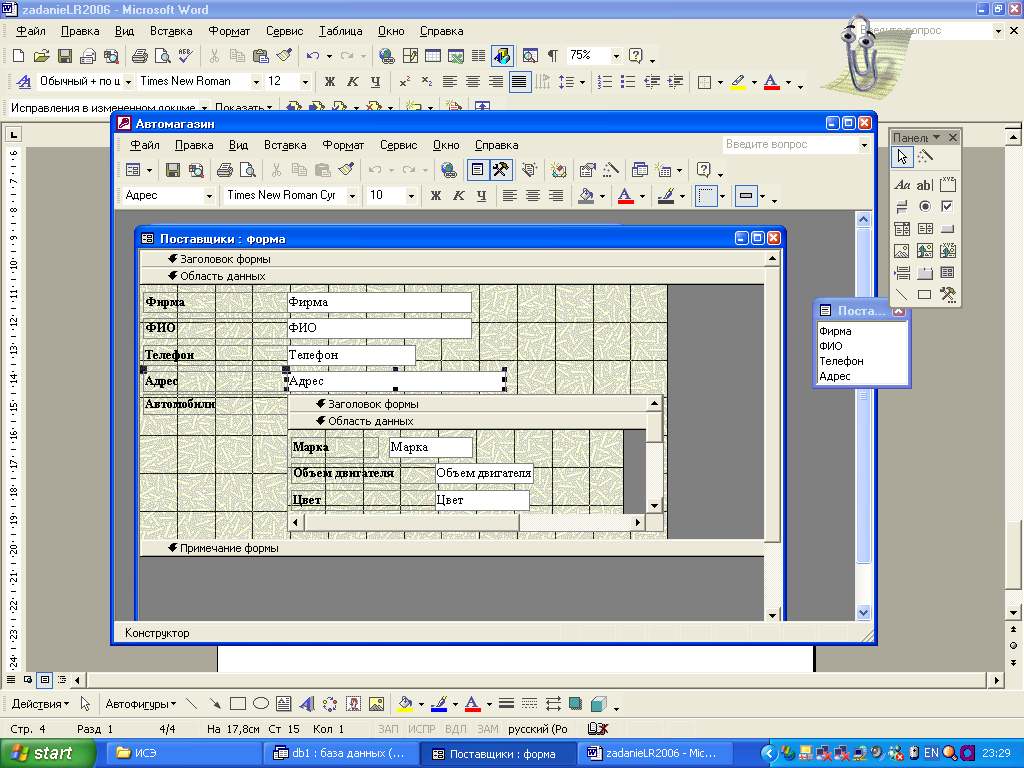Click the Save icon in the Access toolbar
1024x768 pixels.
pyautogui.click(x=173, y=170)
